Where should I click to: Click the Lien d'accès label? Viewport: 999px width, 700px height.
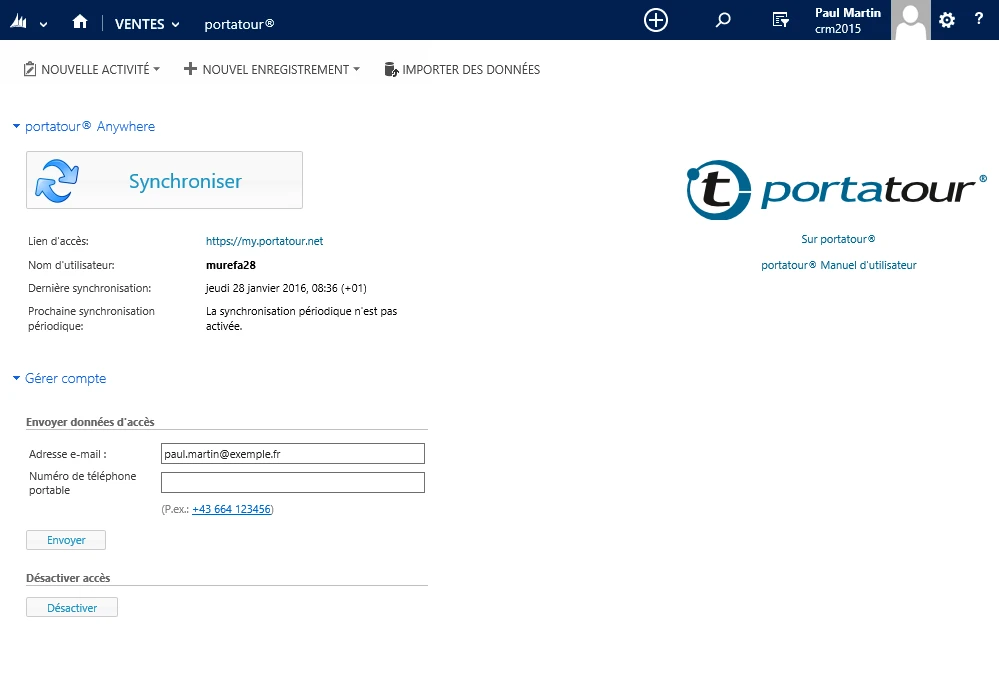(x=59, y=241)
